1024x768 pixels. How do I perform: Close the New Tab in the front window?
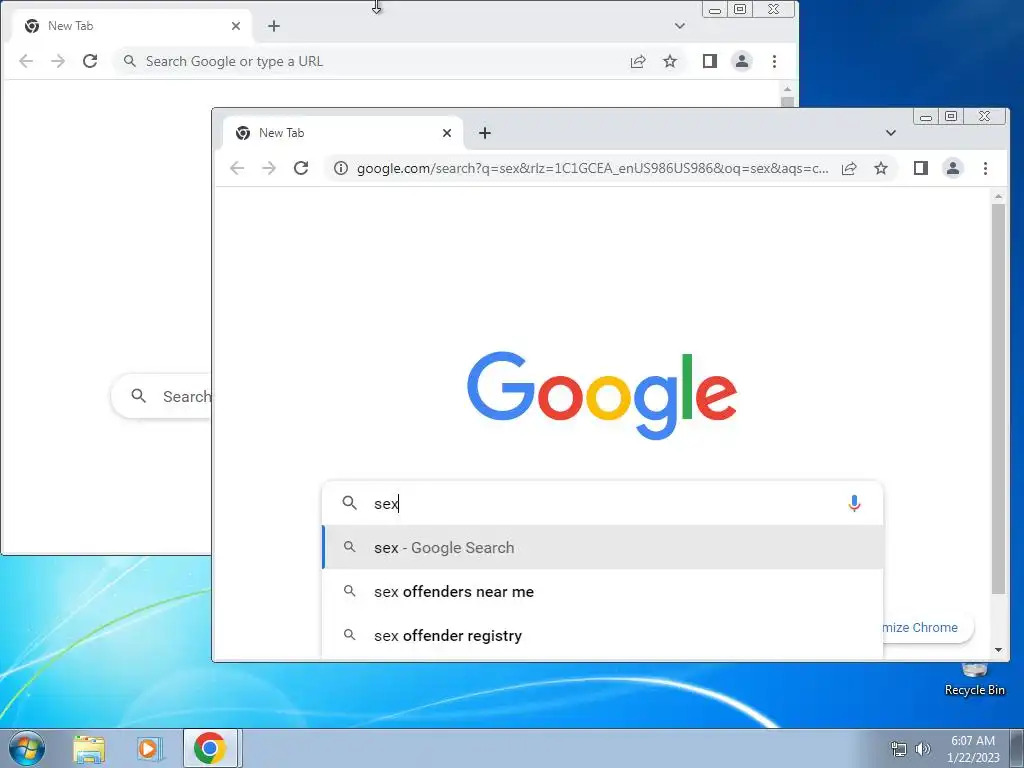pos(447,133)
